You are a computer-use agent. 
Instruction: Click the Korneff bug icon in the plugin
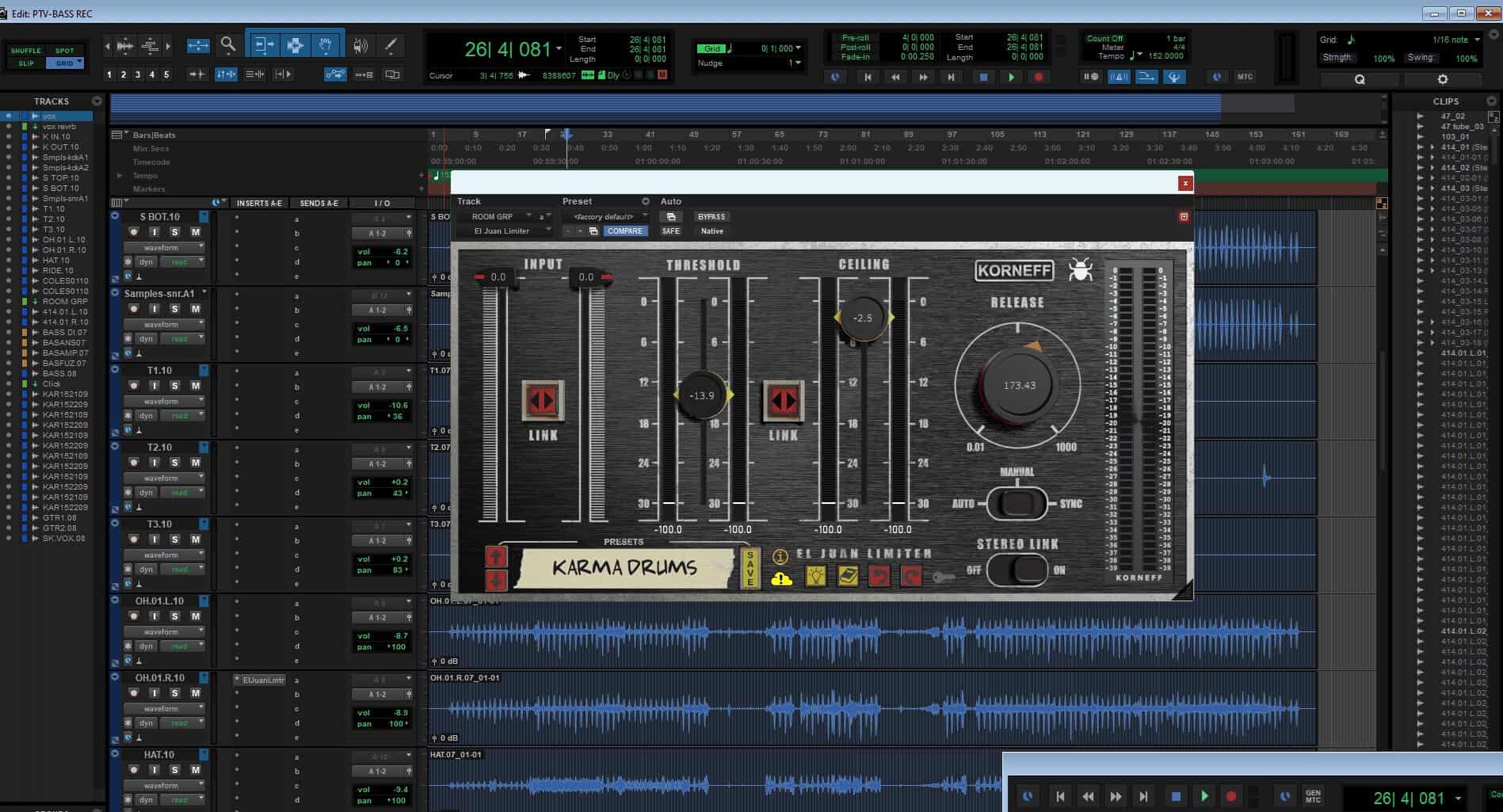click(1080, 270)
